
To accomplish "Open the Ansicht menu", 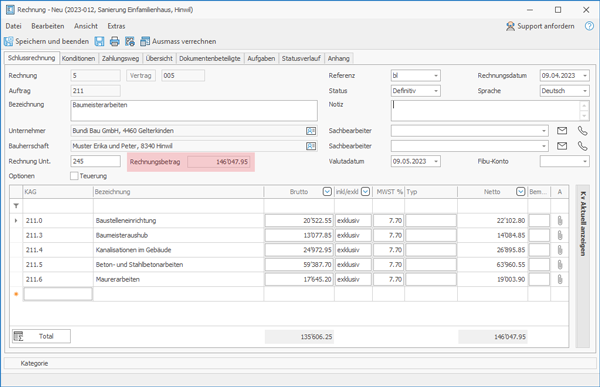I will click(86, 26).
